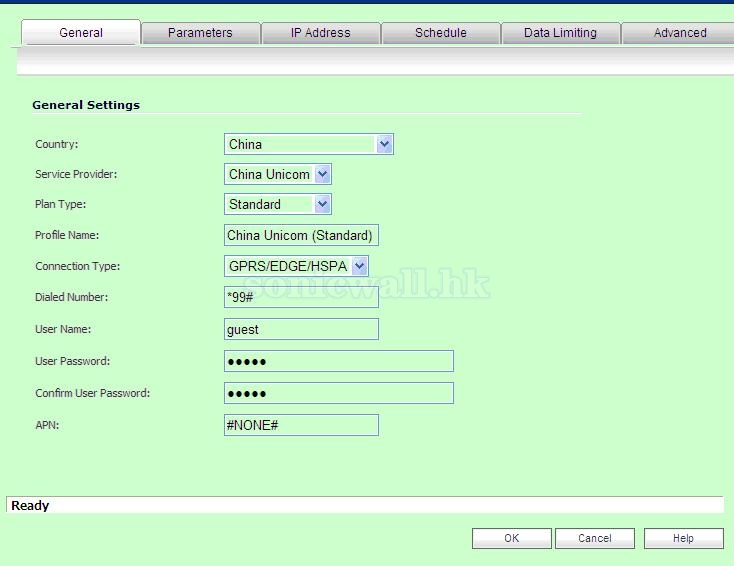Click the General Settings heading
The height and width of the screenshot is (566, 734).
click(x=86, y=105)
